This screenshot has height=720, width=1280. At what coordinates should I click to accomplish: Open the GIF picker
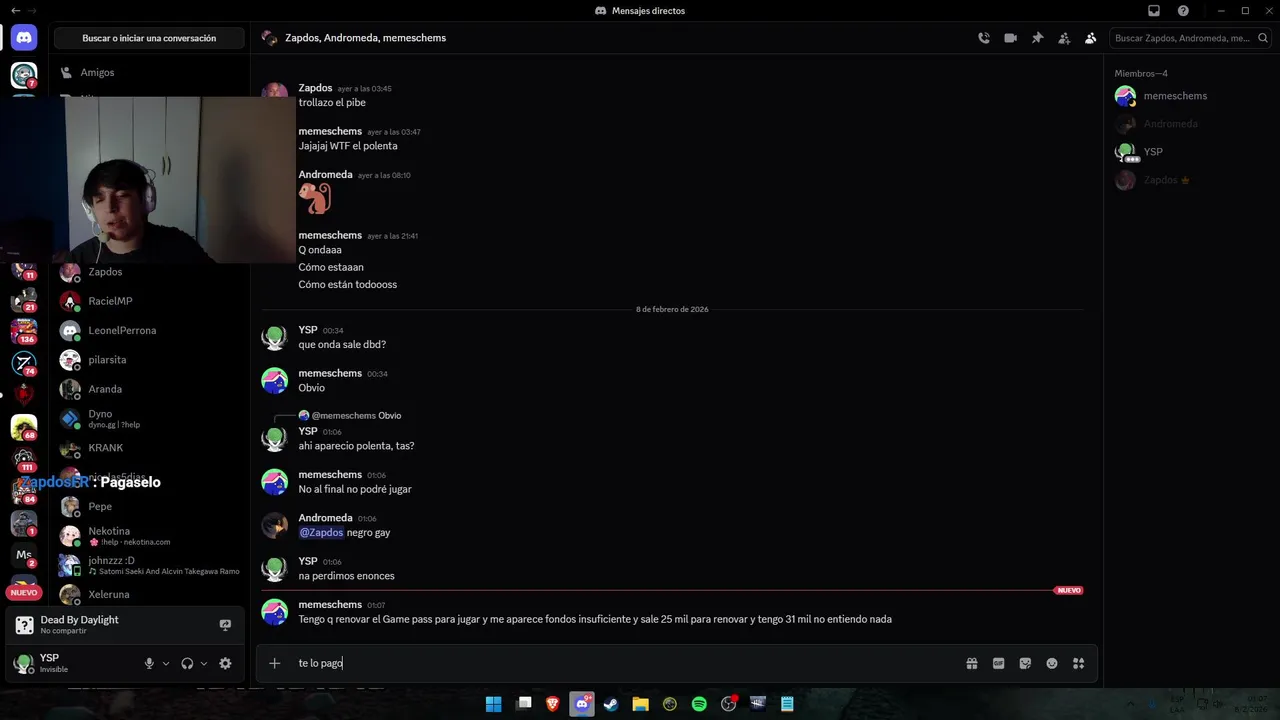coord(998,663)
